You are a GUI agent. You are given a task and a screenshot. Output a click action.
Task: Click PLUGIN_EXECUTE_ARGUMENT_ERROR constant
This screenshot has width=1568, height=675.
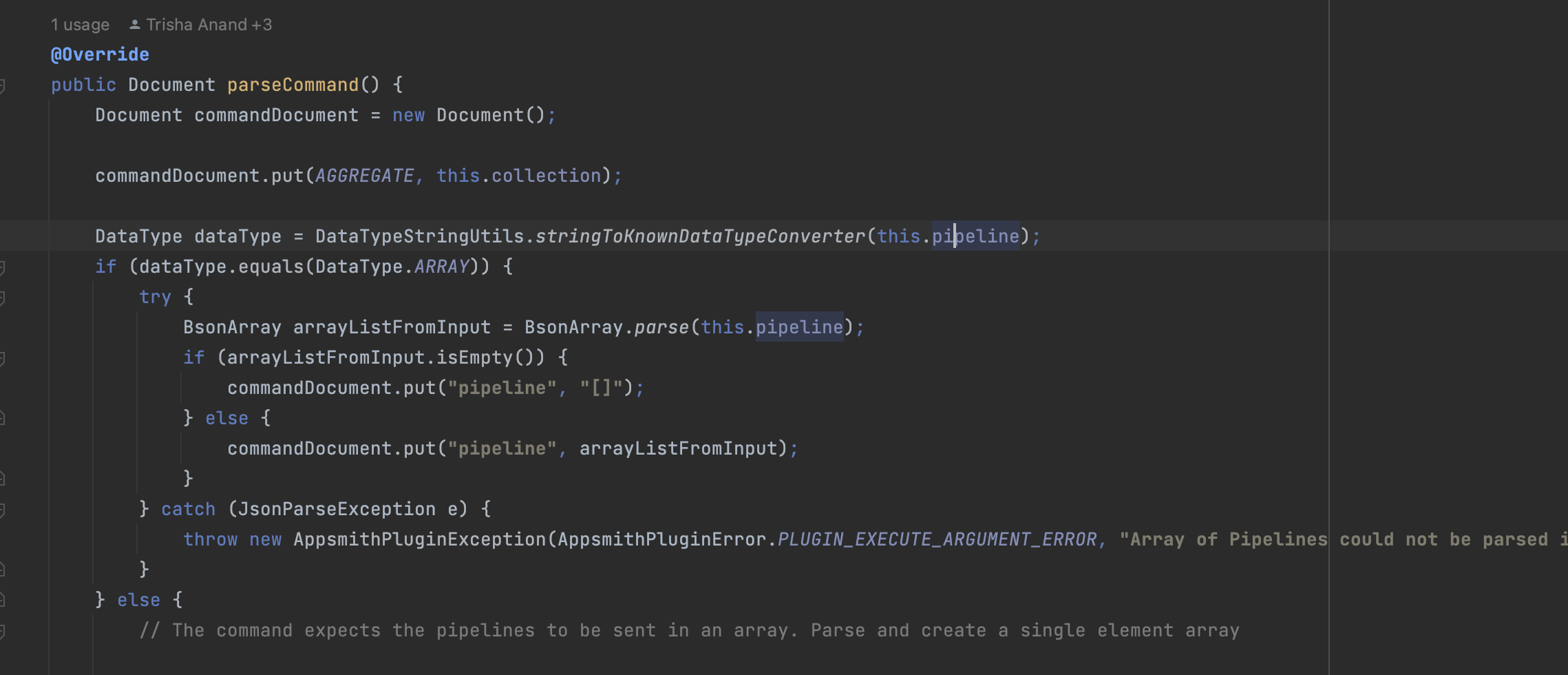937,539
